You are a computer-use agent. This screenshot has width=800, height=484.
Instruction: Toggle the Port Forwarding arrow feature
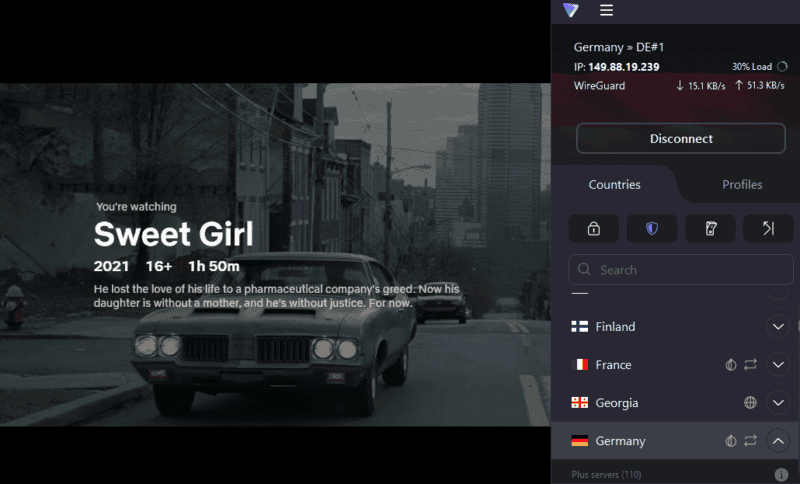(x=768, y=228)
